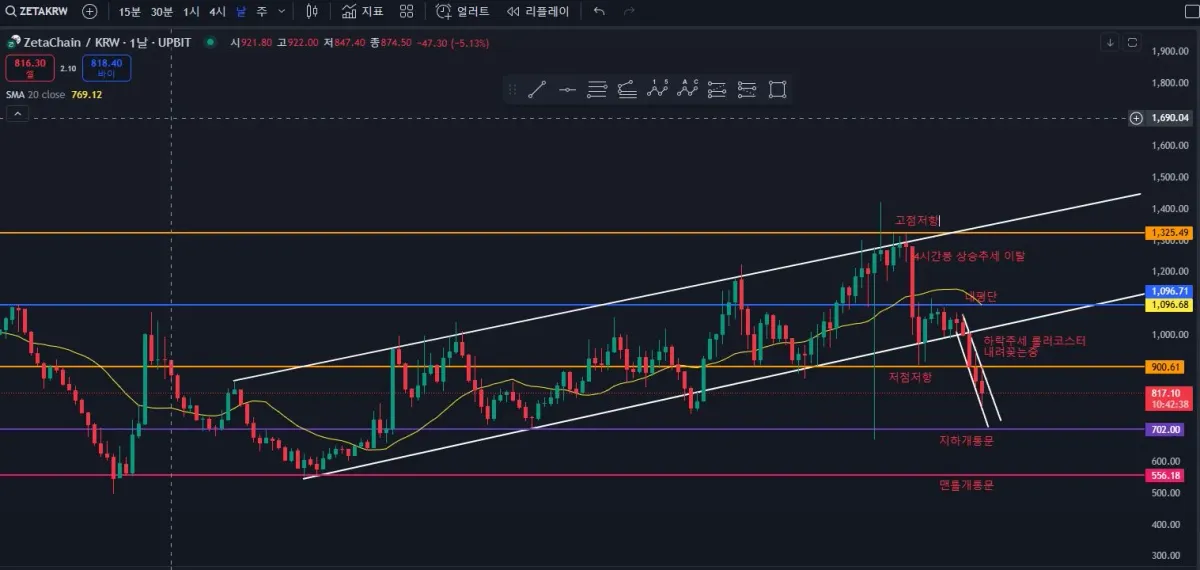Create an alert with 얼러트

[462, 11]
